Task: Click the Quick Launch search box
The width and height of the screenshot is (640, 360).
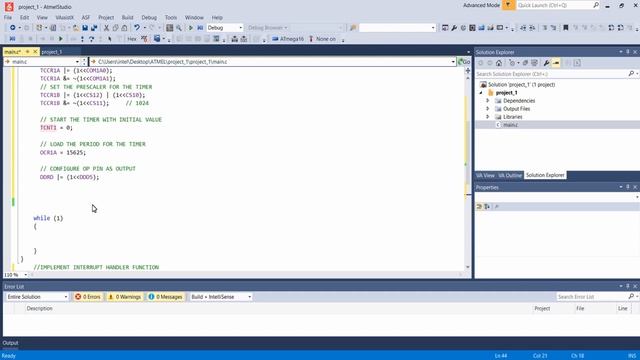Action: (555, 5)
